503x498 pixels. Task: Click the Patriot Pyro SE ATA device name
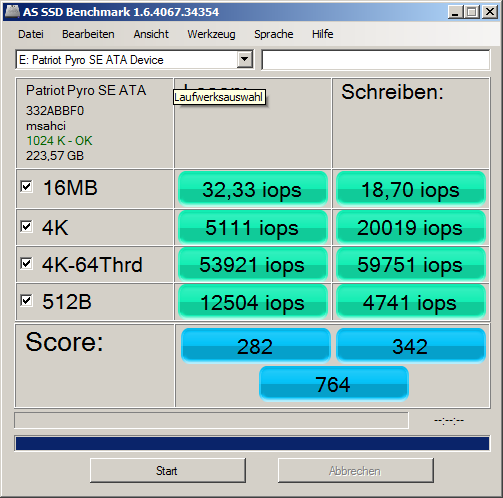[x=86, y=90]
